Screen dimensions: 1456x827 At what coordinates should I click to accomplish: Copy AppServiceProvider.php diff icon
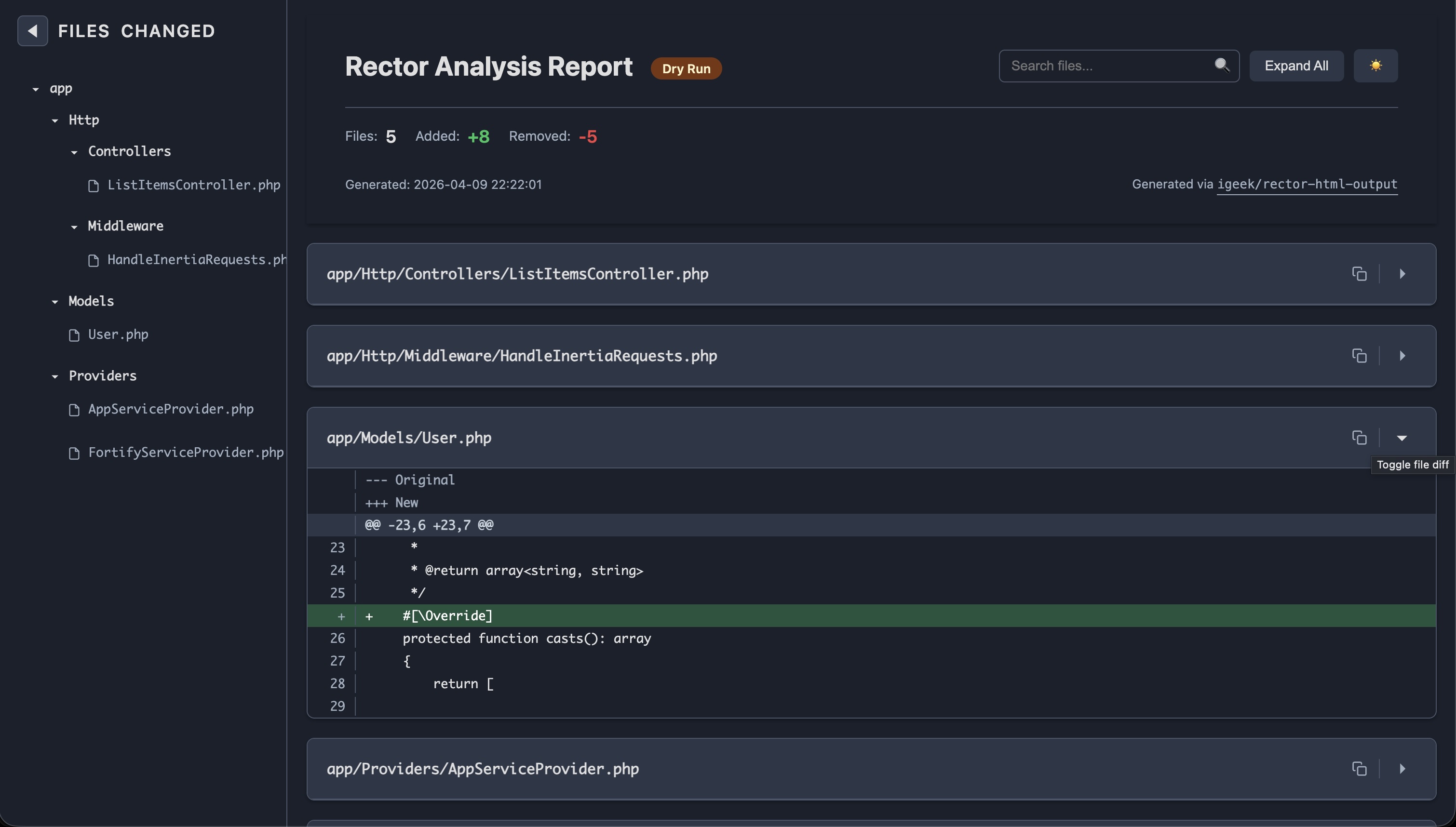(x=1359, y=769)
